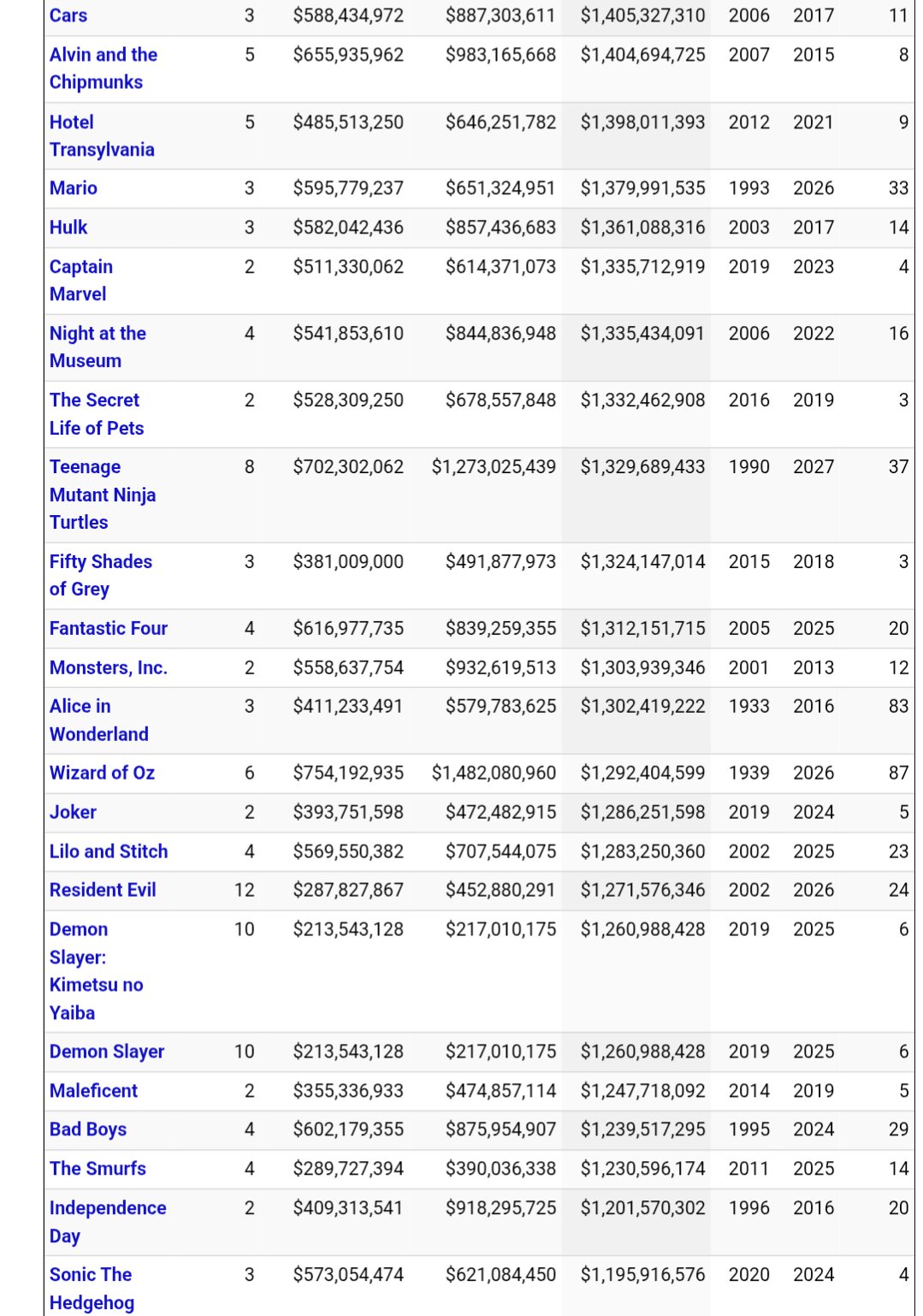This screenshot has height=1316, width=923.
Task: Click Night at the Museum link
Action: point(98,334)
